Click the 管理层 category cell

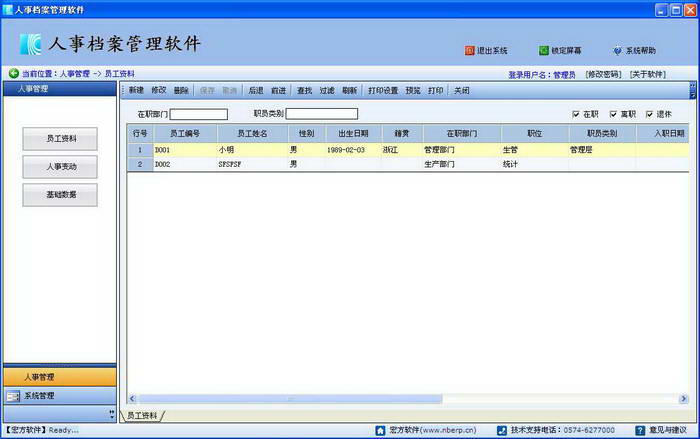point(602,150)
